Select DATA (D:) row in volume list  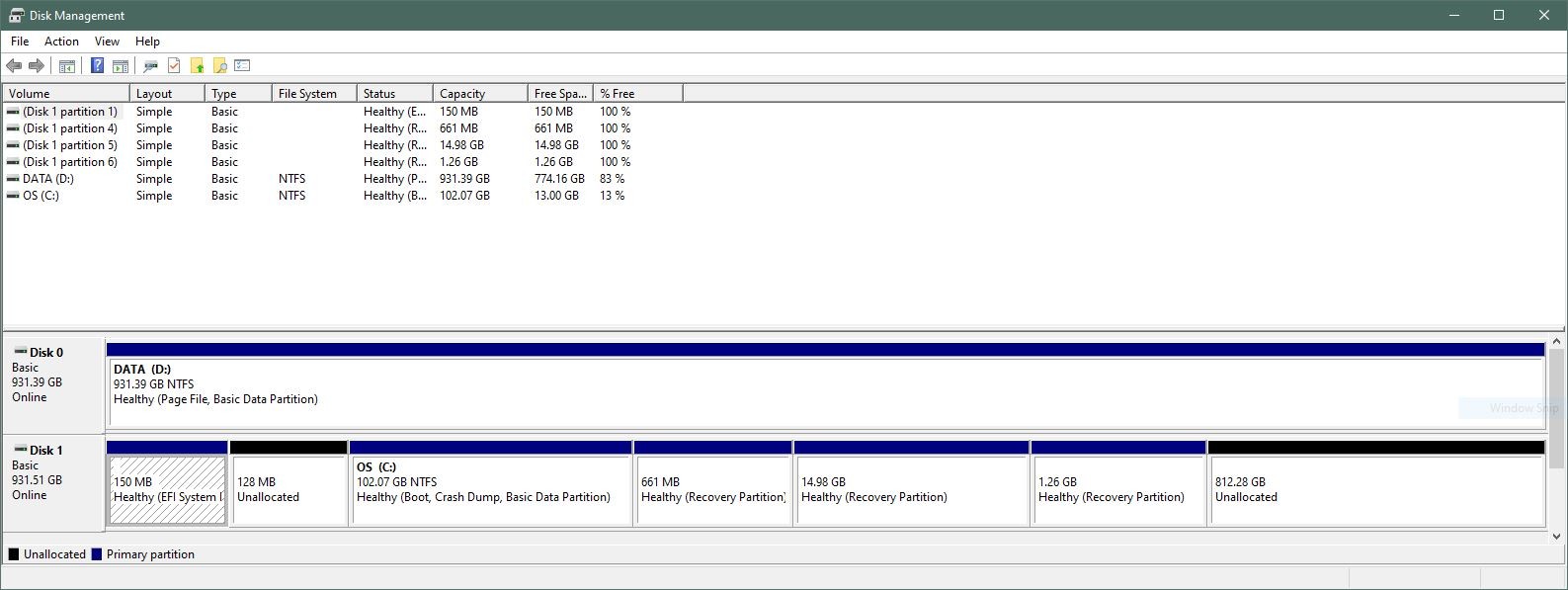click(x=343, y=179)
